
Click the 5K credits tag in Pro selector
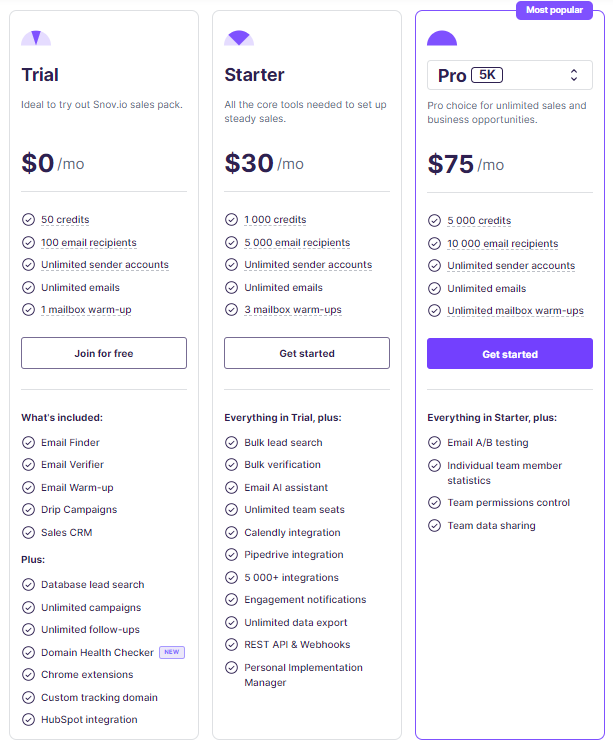487,75
